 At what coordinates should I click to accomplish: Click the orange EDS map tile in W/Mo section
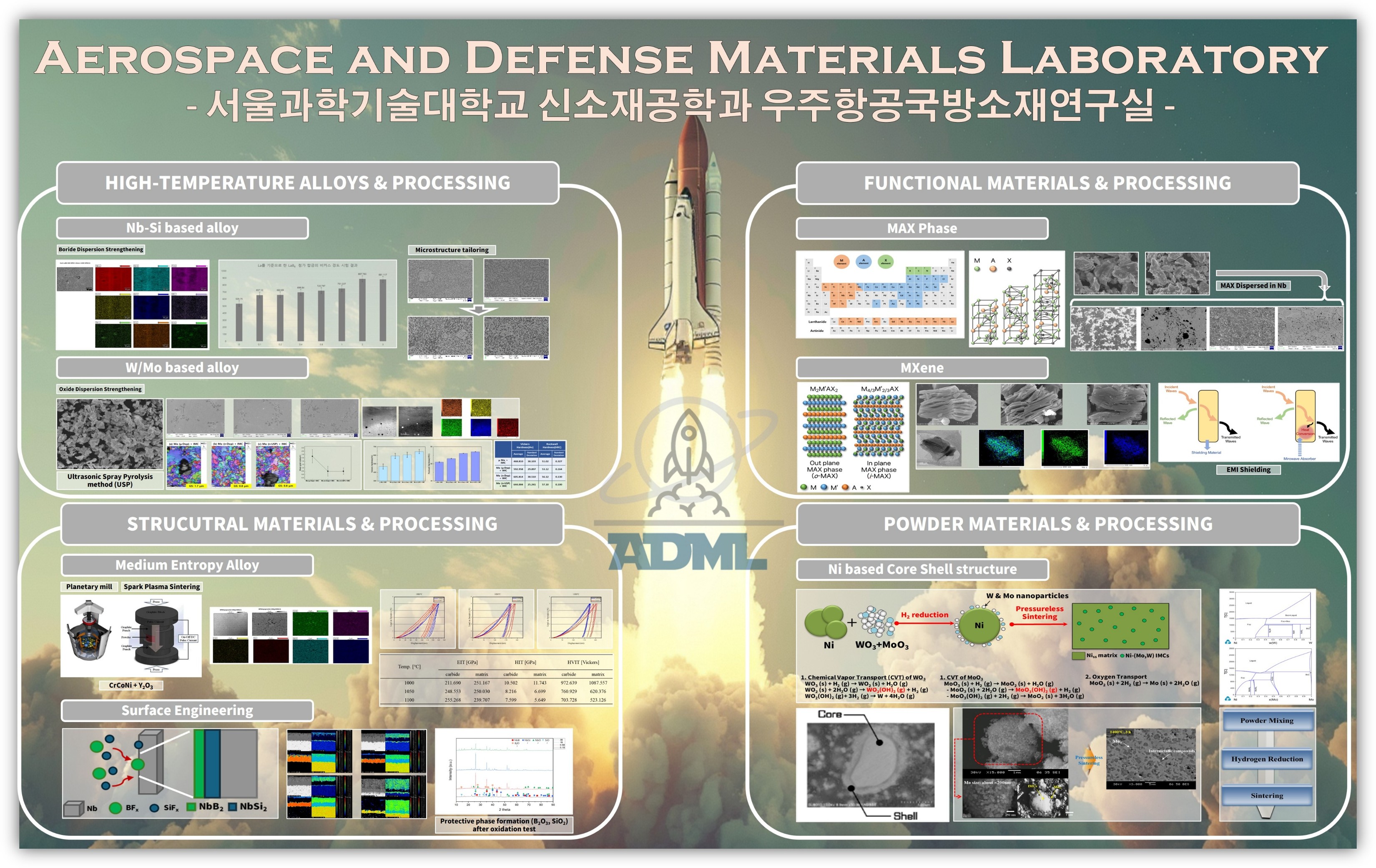(451, 407)
